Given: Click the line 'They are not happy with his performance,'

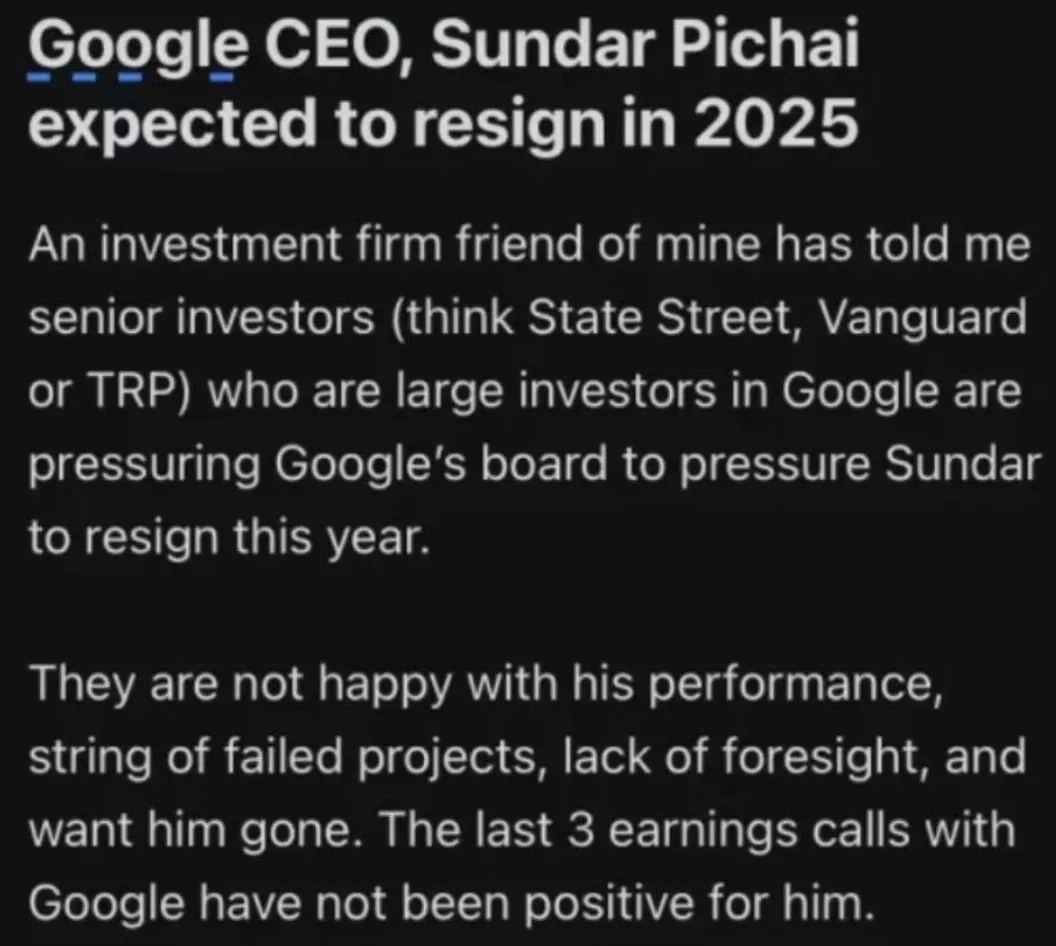Looking at the screenshot, I should (x=486, y=684).
